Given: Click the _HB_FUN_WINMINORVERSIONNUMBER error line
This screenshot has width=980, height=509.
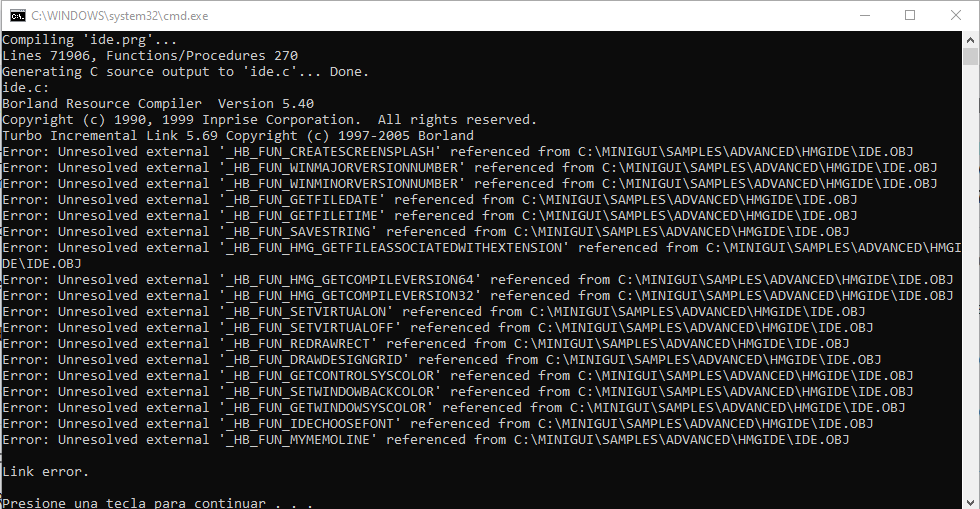Looking at the screenshot, I should pos(469,183).
